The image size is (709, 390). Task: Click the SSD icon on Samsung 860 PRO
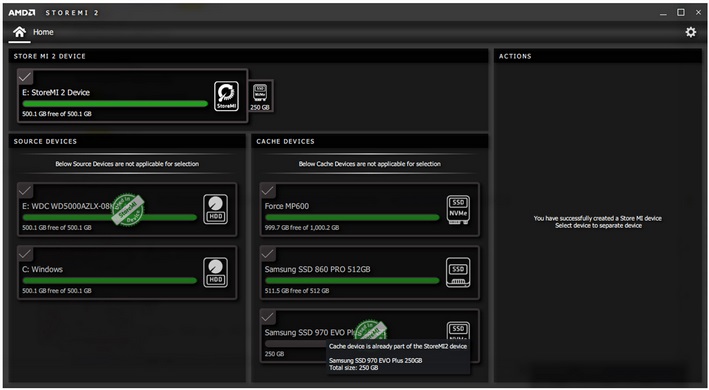(458, 273)
